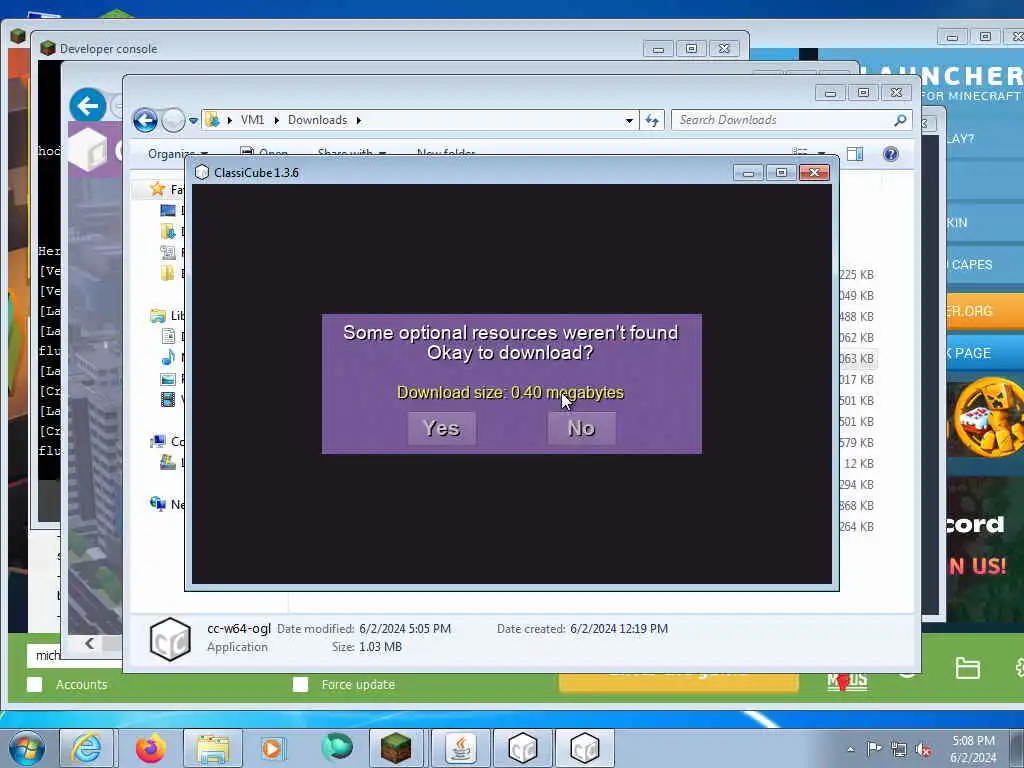Switch to the Minecraft grass block taskbar app
The image size is (1024, 768).
(x=396, y=748)
